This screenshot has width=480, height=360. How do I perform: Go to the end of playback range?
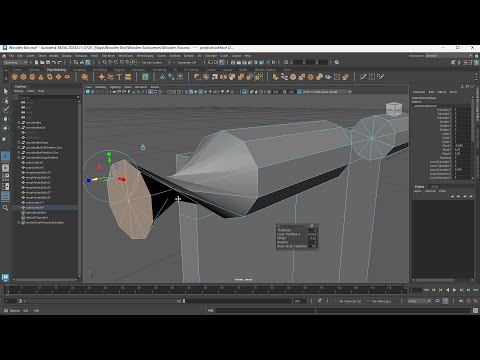click(x=475, y=290)
